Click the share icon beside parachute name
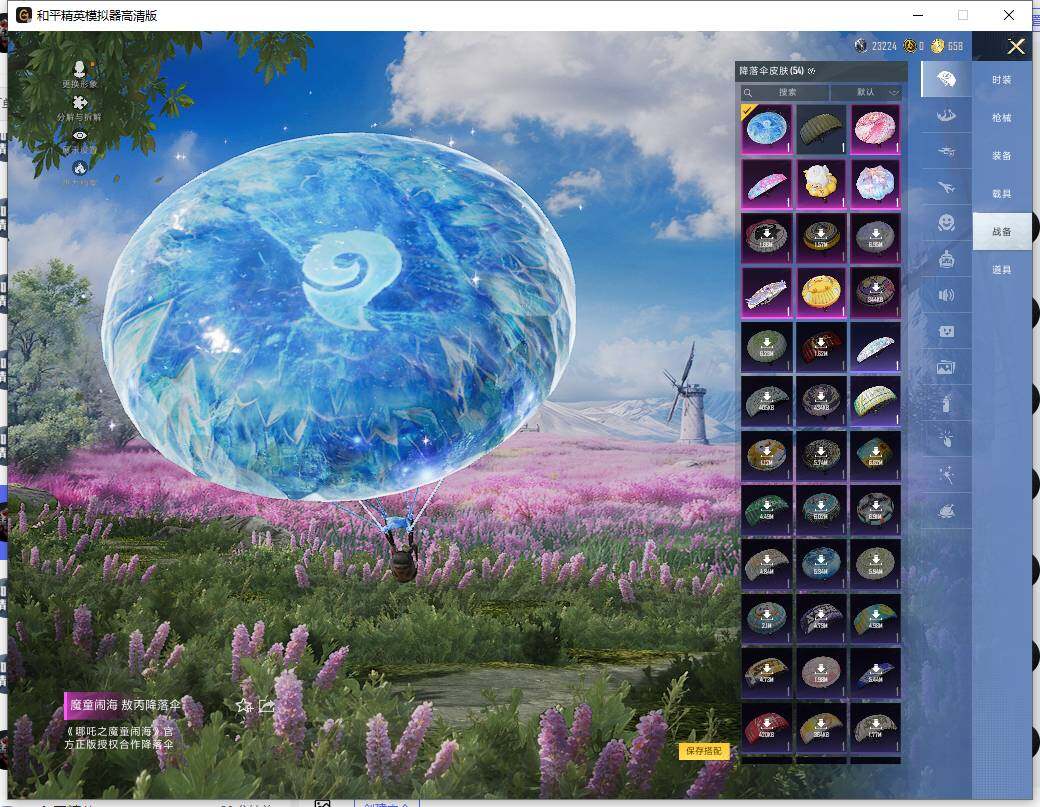 (267, 706)
